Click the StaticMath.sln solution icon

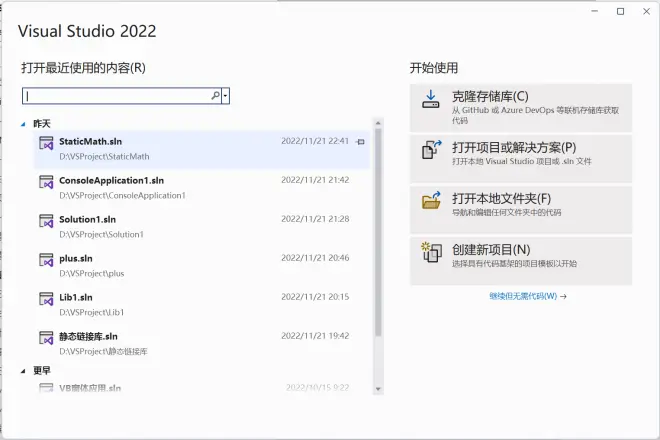coord(46,143)
